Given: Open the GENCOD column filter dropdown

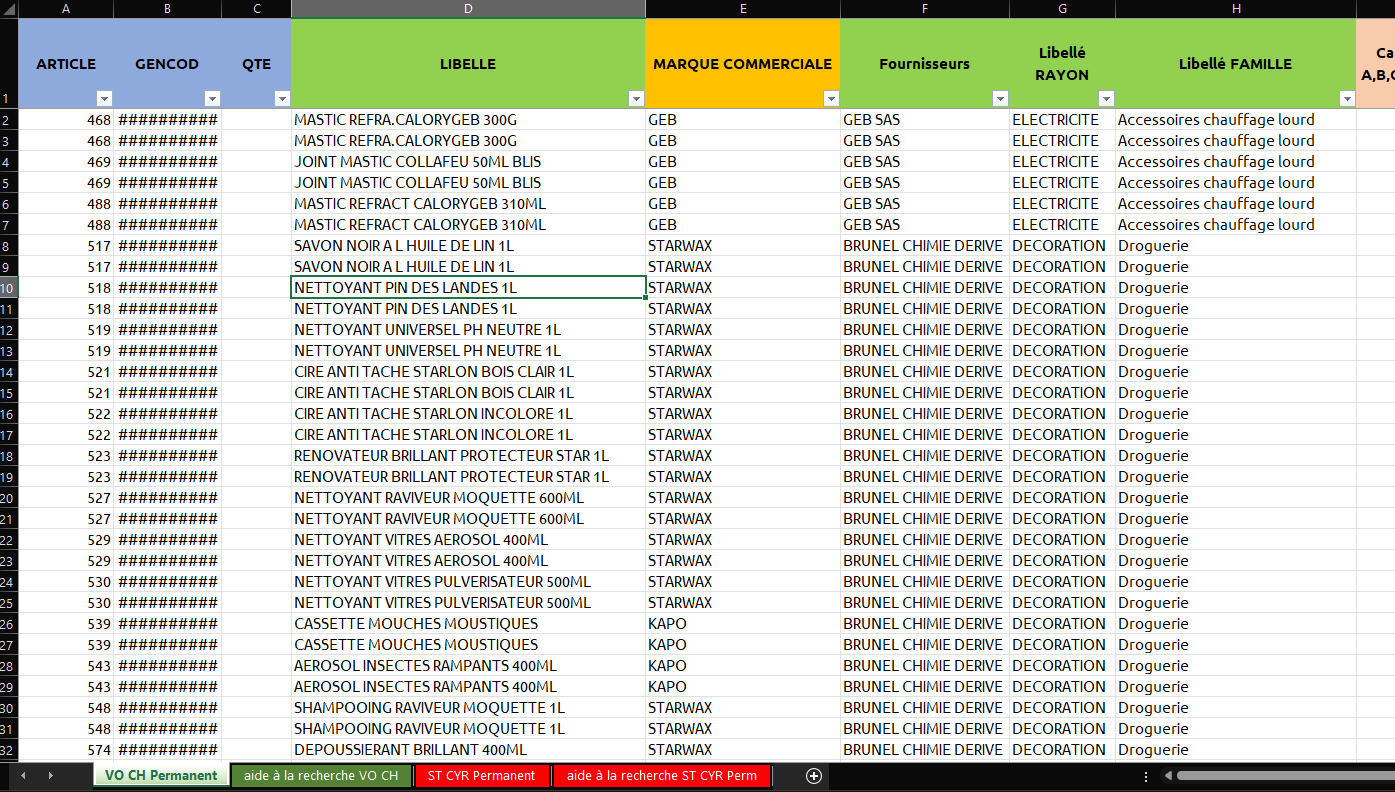Looking at the screenshot, I should [x=212, y=98].
